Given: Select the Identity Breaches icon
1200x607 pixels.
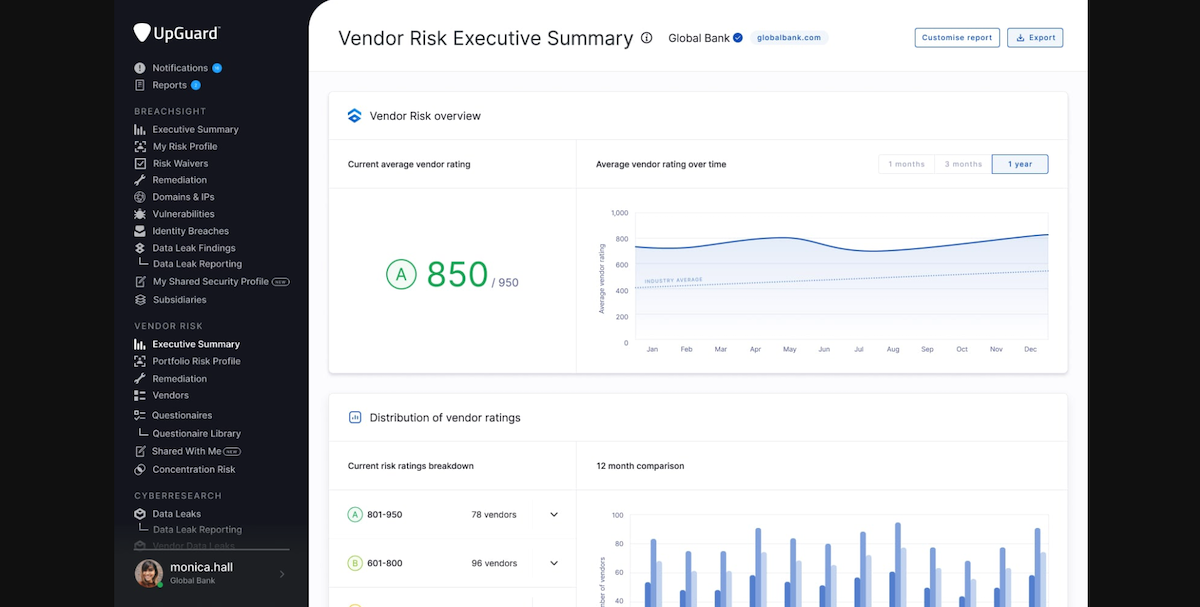Looking at the screenshot, I should pos(141,230).
